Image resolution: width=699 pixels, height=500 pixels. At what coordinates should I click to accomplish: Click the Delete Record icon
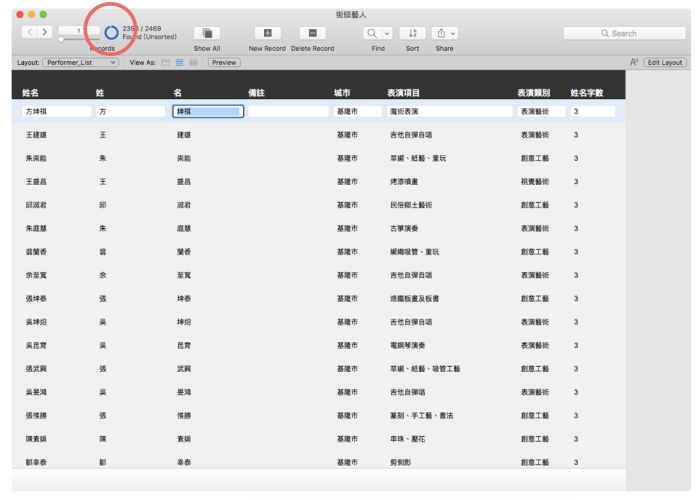(312, 33)
